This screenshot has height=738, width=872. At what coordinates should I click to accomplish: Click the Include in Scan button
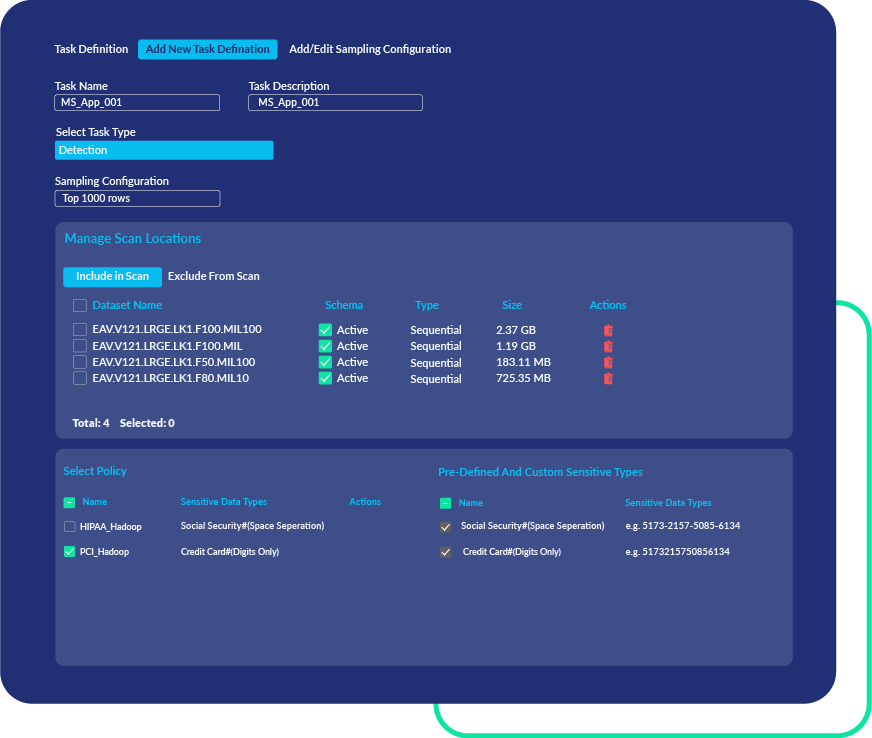112,277
